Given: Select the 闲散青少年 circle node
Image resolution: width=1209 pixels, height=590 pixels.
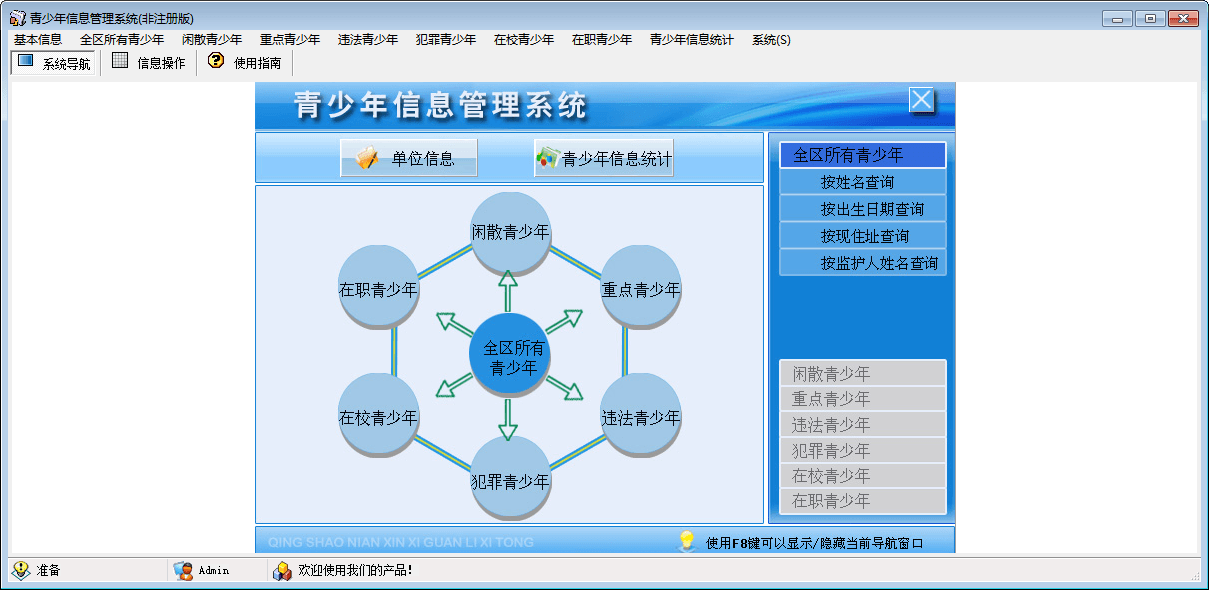Looking at the screenshot, I should click(x=510, y=232).
